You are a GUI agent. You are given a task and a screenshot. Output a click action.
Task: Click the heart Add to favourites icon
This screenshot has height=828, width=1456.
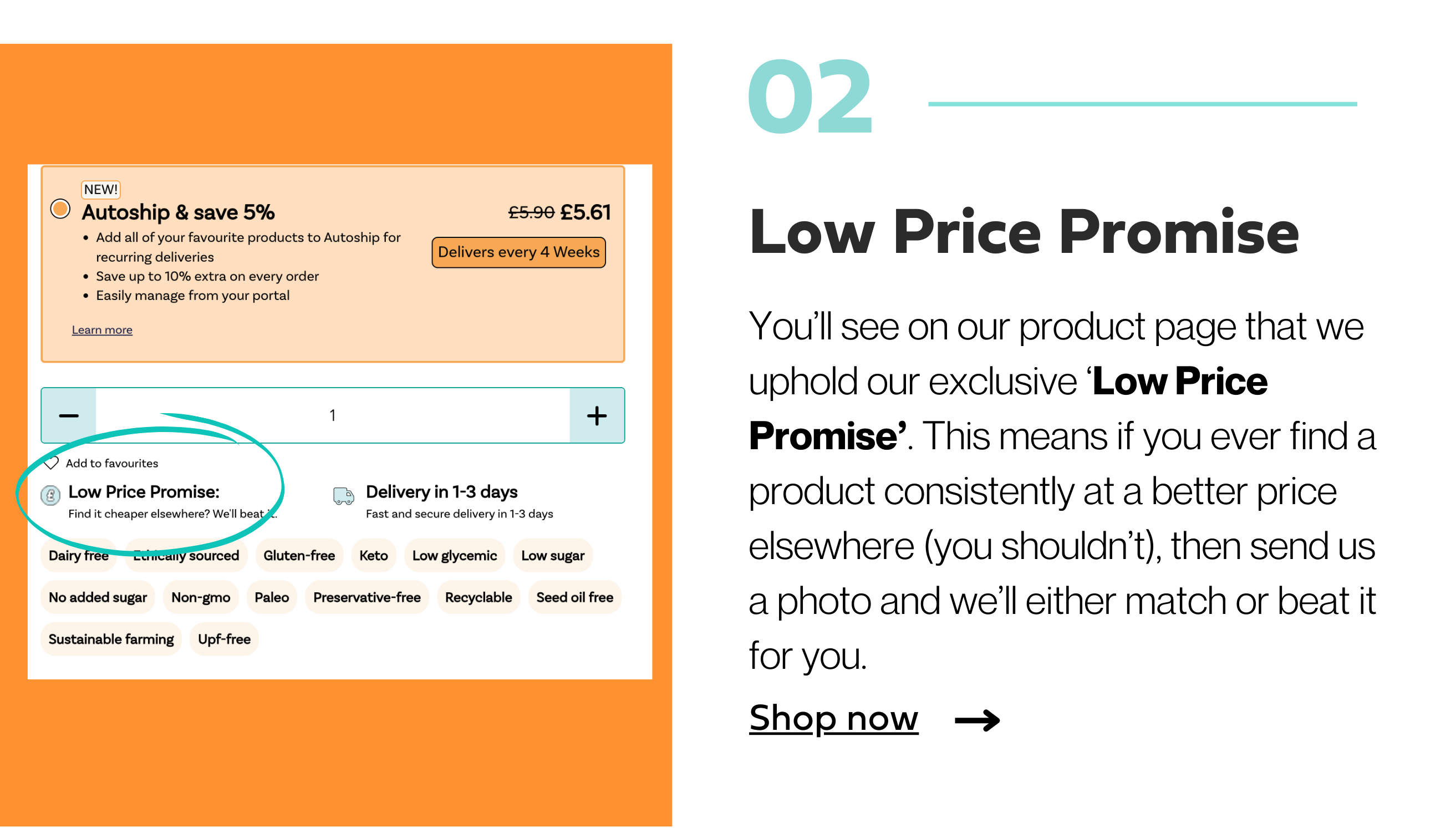51,463
